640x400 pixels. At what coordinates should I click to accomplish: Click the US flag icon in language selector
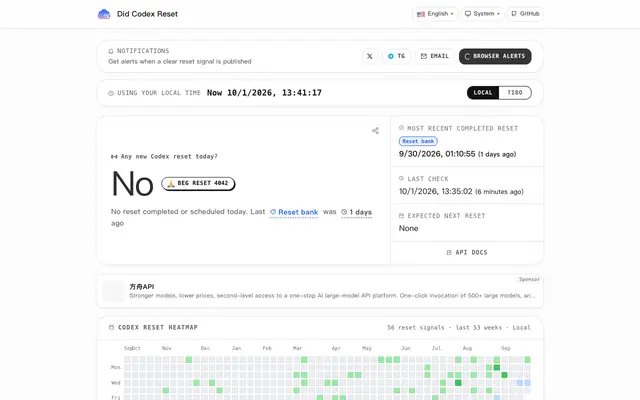coord(421,14)
